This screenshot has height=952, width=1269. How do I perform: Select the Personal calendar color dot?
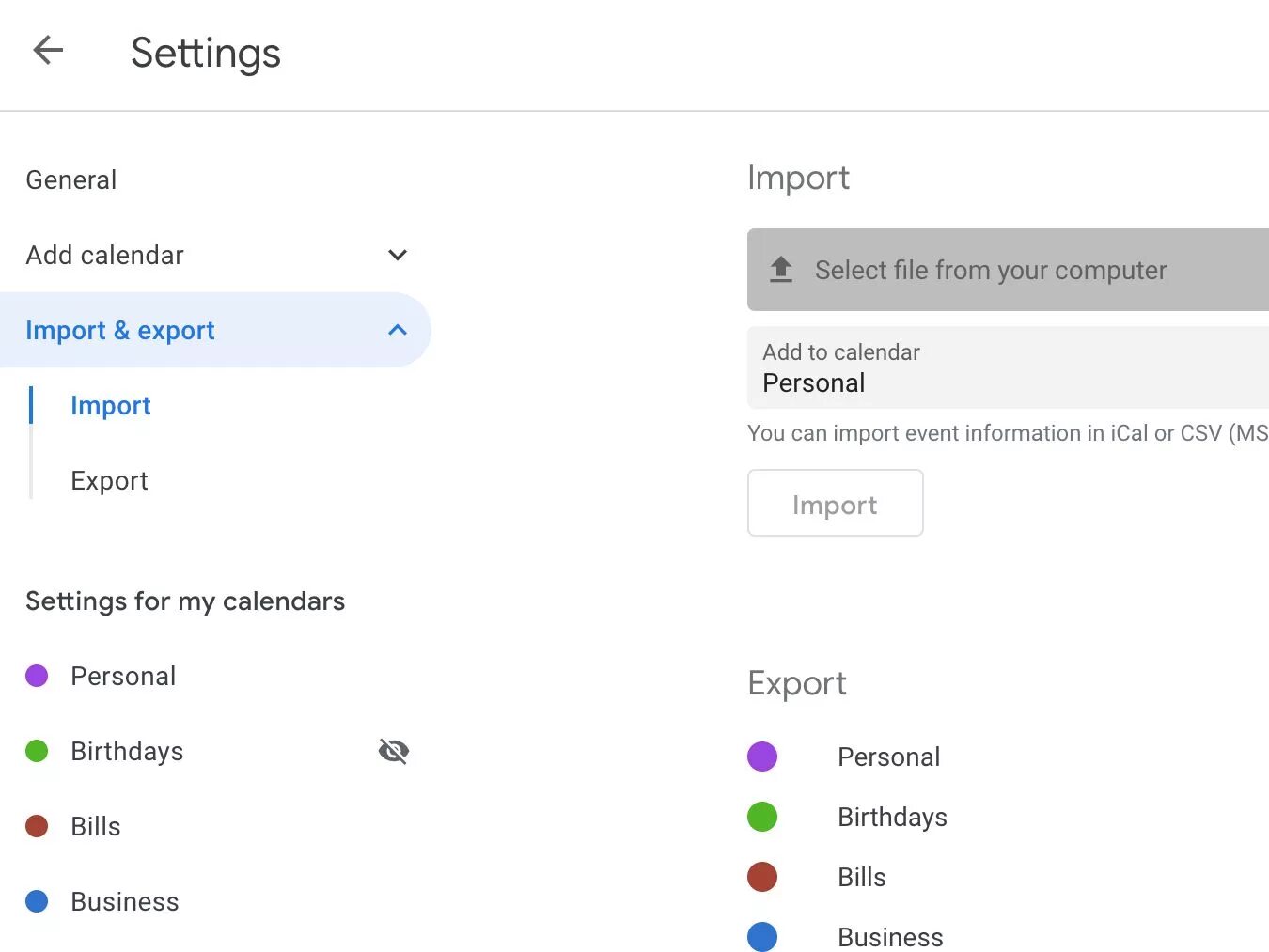coord(38,675)
